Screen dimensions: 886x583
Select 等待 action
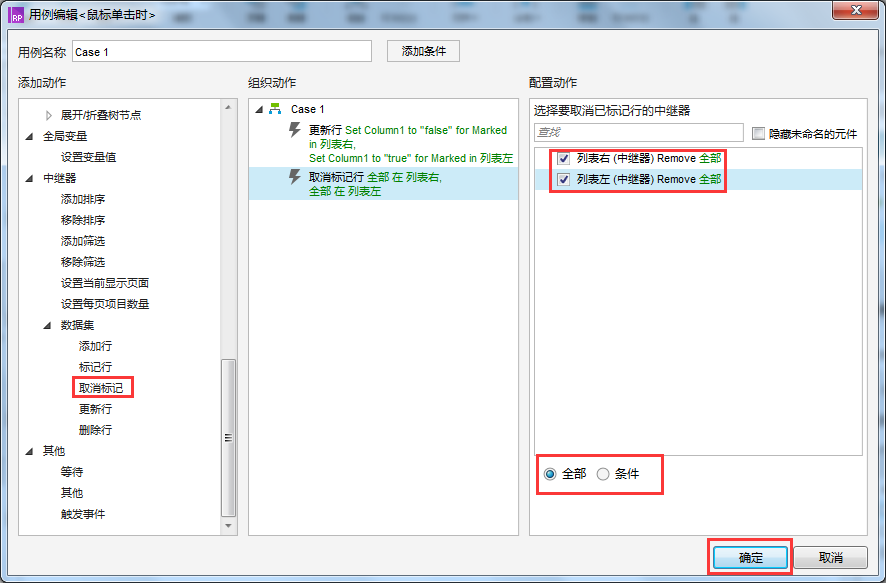pos(72,472)
